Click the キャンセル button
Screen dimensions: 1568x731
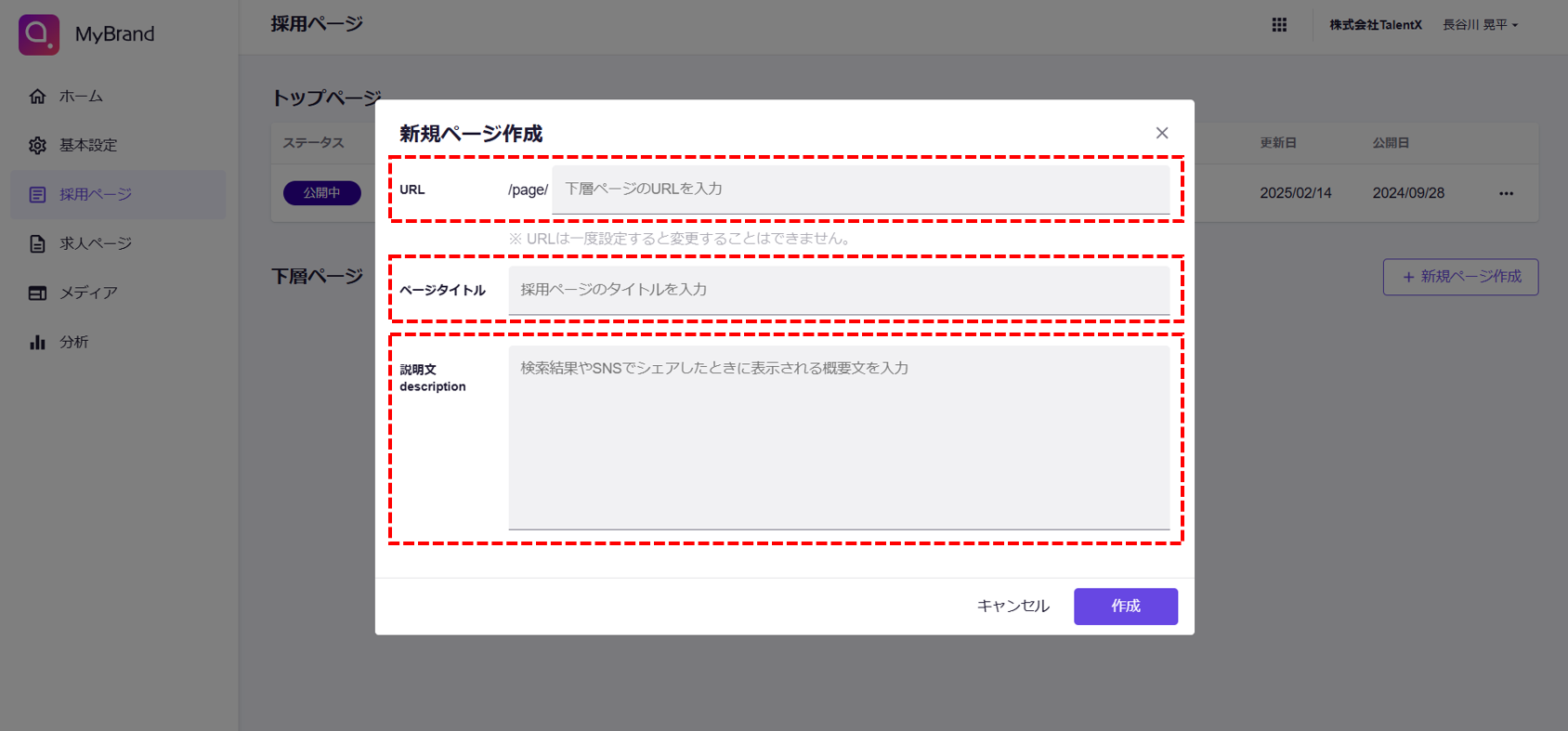(1013, 607)
